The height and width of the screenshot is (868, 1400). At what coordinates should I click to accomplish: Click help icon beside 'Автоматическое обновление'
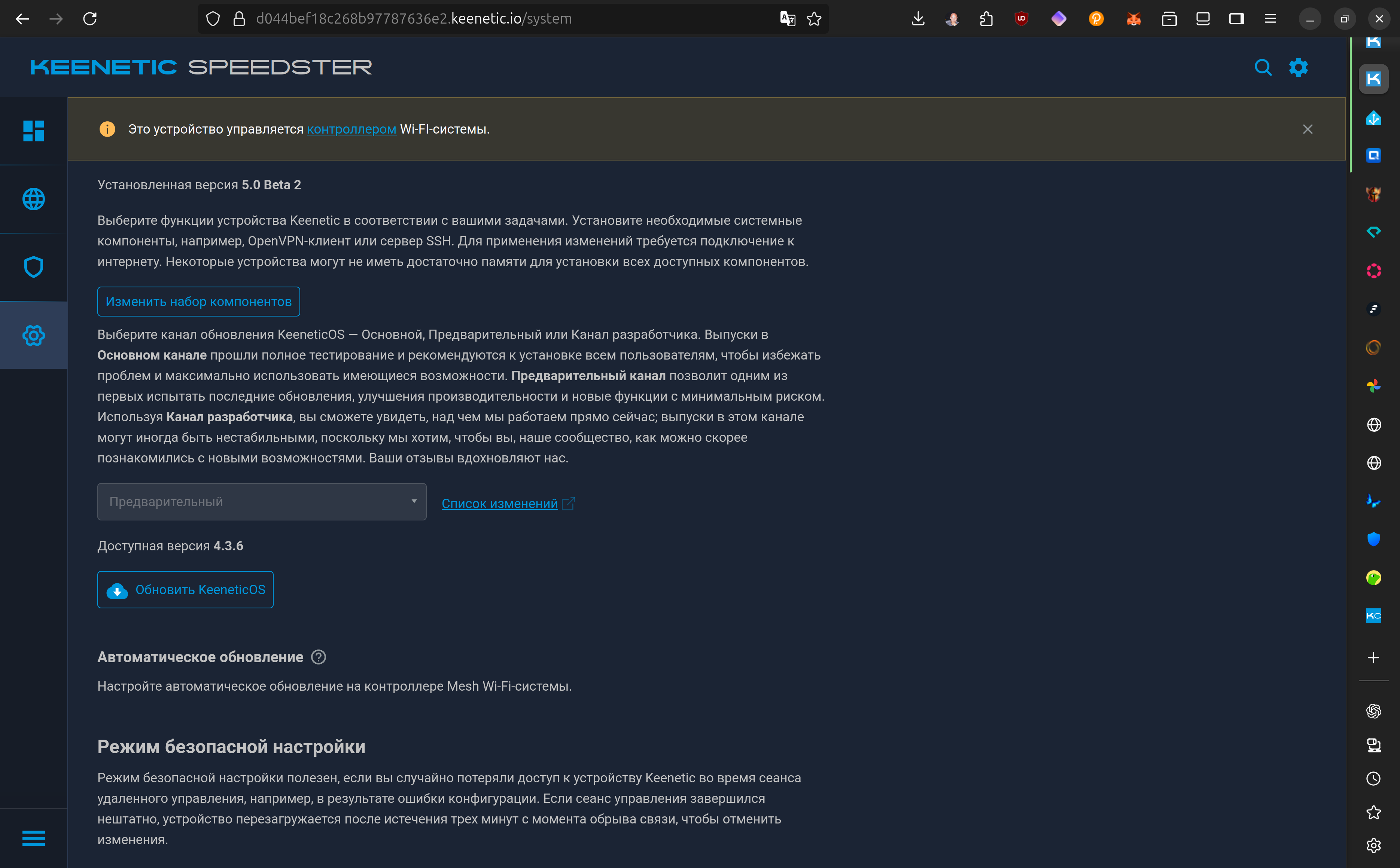pos(318,657)
